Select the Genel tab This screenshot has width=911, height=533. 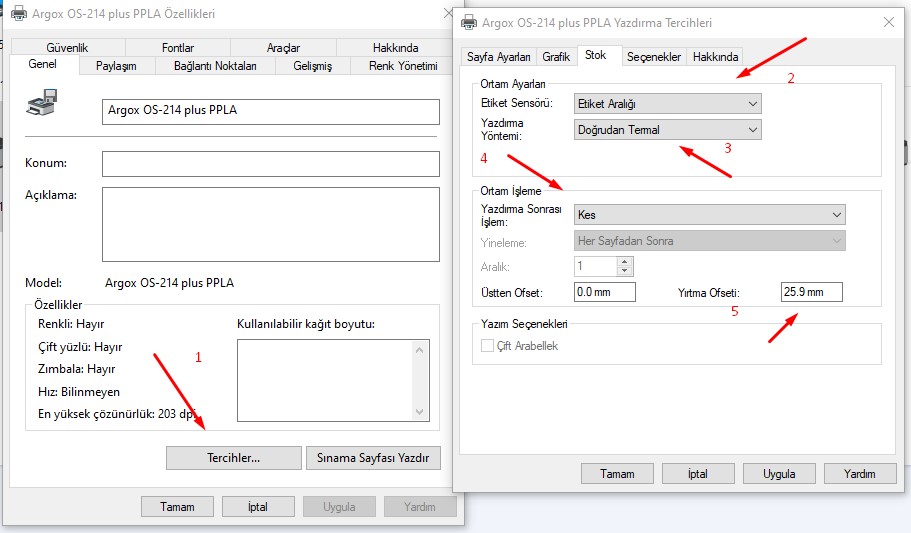point(43,64)
